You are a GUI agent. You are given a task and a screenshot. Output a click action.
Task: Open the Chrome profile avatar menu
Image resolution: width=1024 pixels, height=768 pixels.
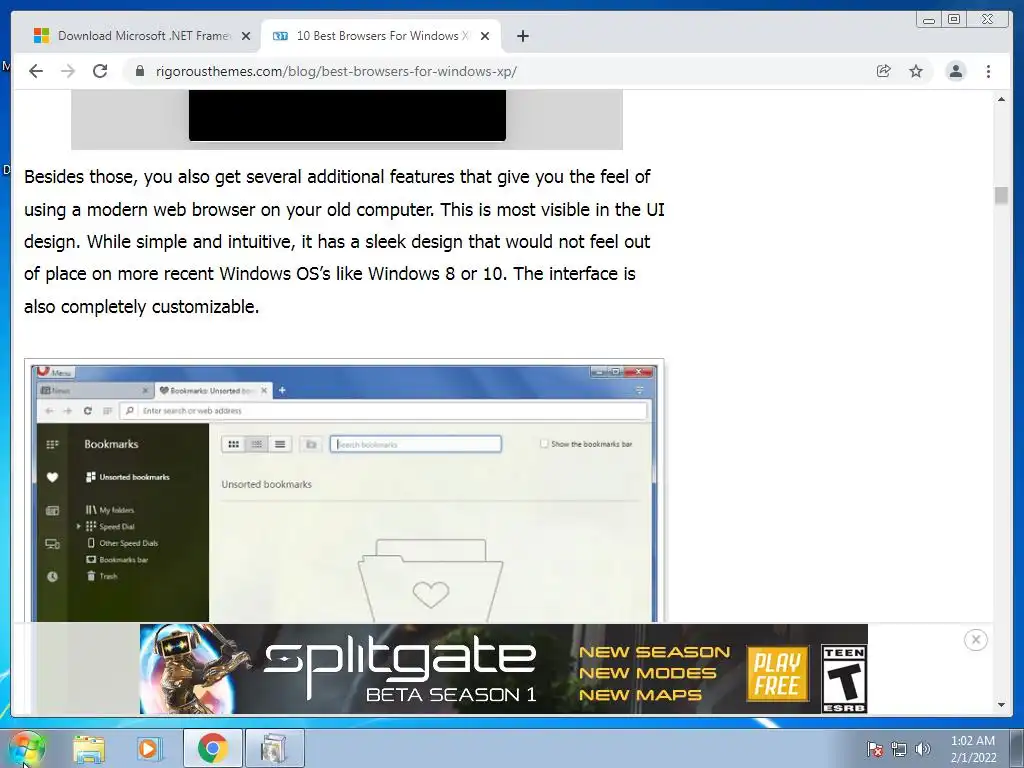click(955, 71)
